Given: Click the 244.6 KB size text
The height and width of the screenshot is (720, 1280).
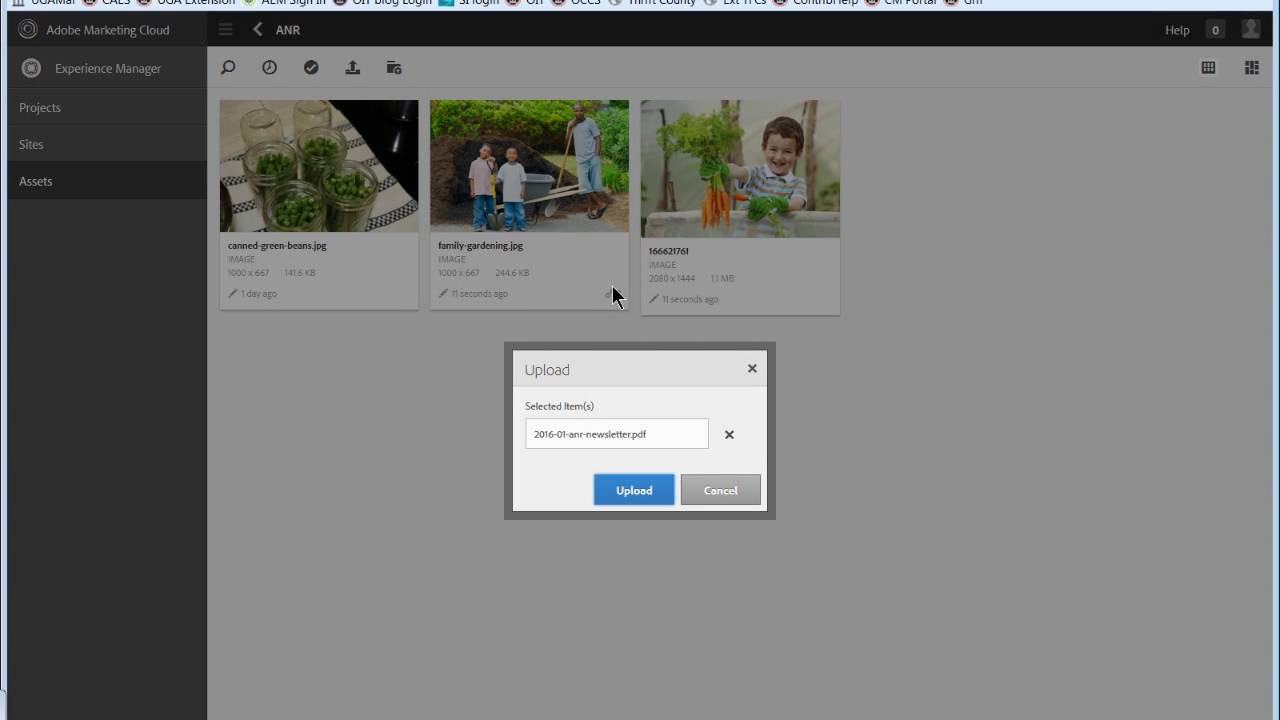Looking at the screenshot, I should tap(512, 273).
